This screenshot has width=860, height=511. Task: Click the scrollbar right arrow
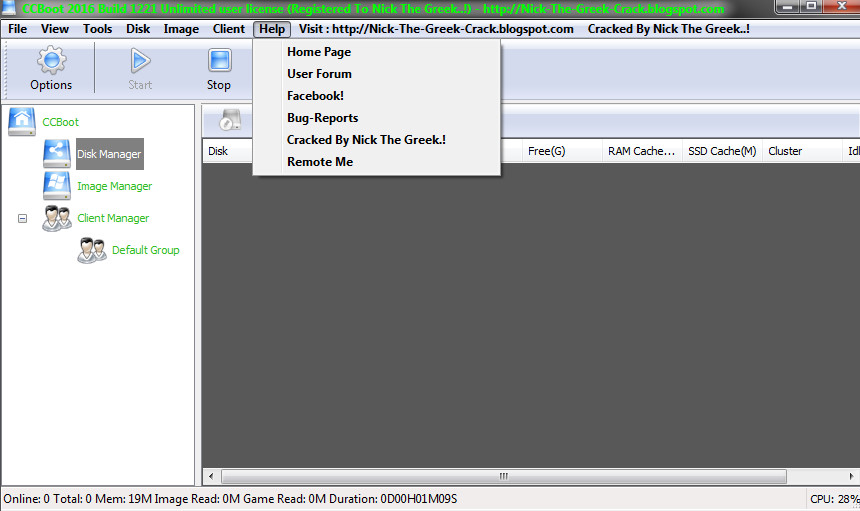coord(851,476)
